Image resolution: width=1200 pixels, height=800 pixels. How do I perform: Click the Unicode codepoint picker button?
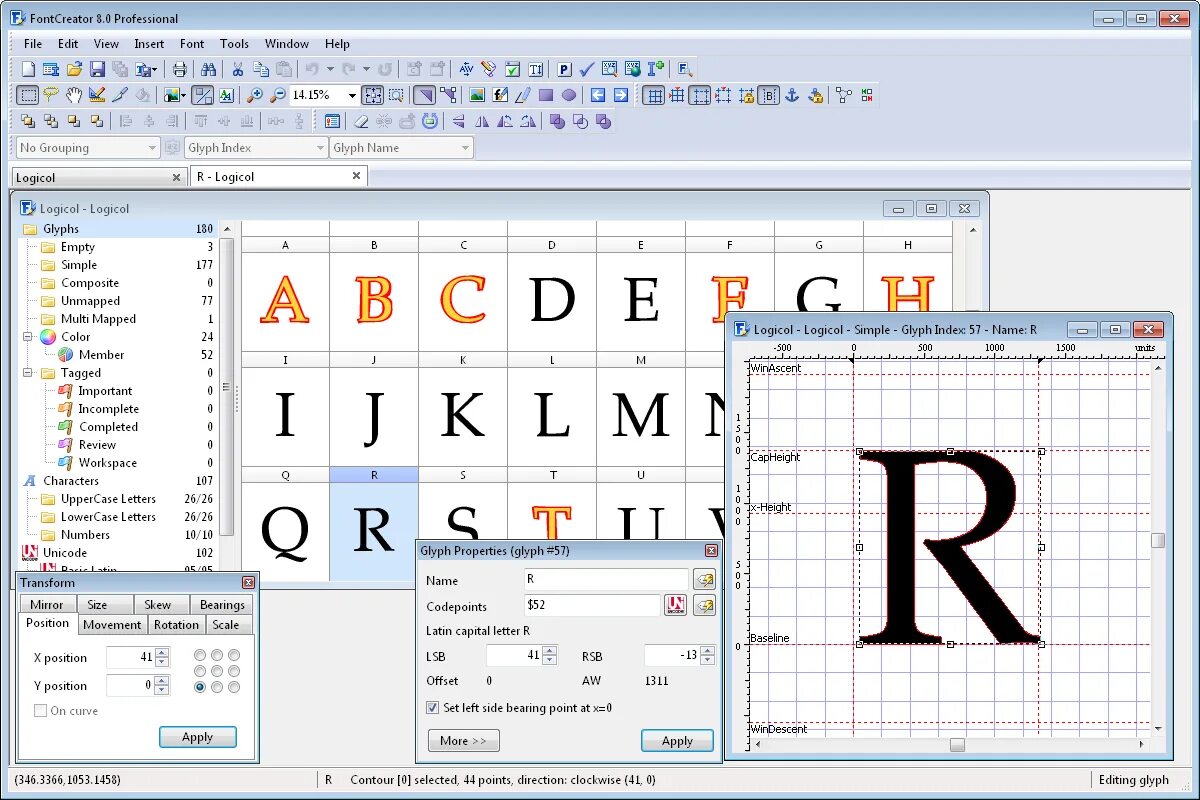(676, 605)
